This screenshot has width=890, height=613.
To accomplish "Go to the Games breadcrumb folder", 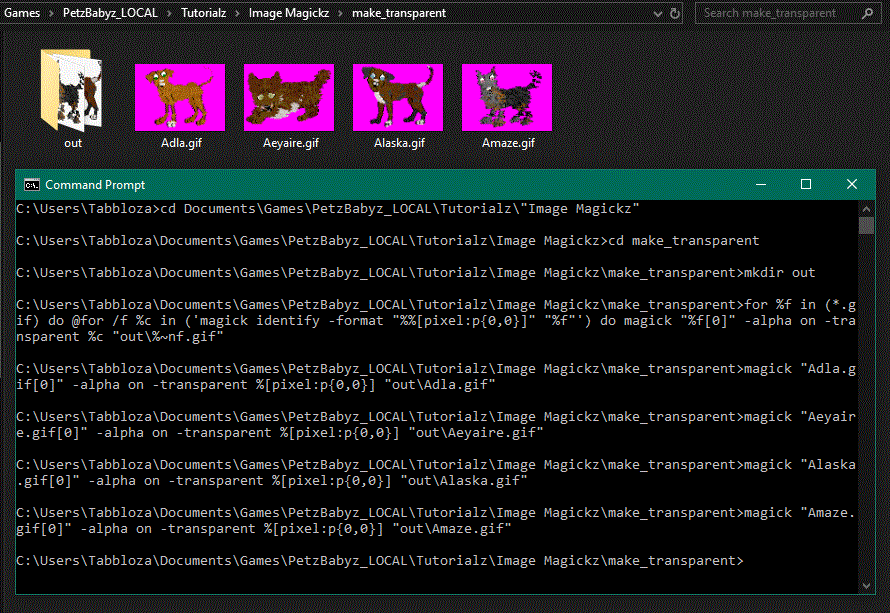I will 22,14.
